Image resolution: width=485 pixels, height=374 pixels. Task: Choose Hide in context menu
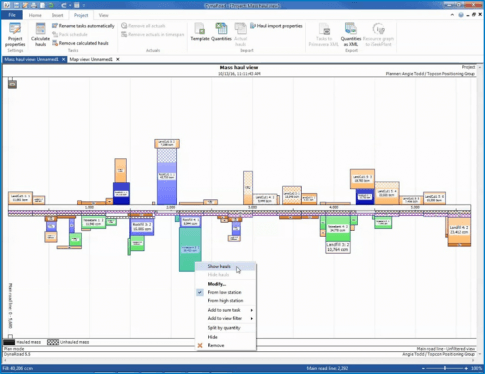click(226, 337)
